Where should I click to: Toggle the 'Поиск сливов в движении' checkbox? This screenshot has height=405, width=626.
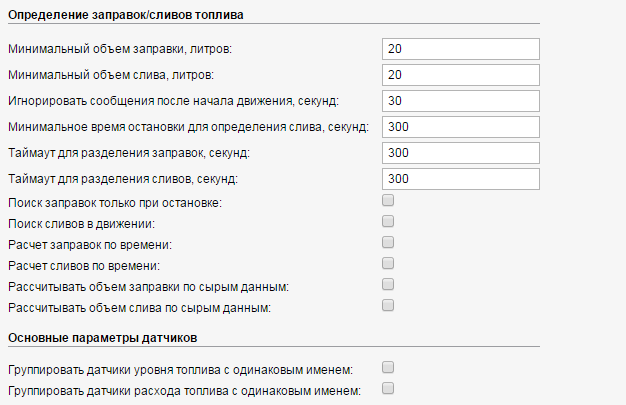point(388,221)
